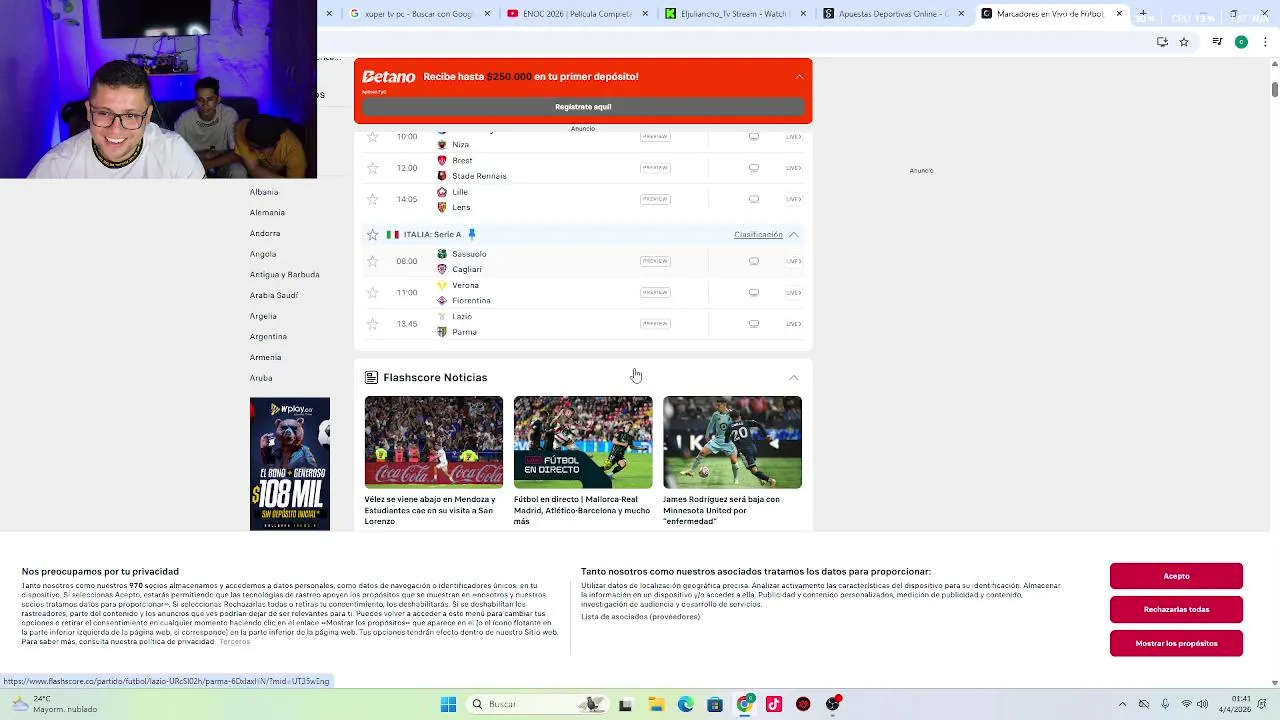
Task: Open TikTok app from taskbar
Action: (774, 704)
